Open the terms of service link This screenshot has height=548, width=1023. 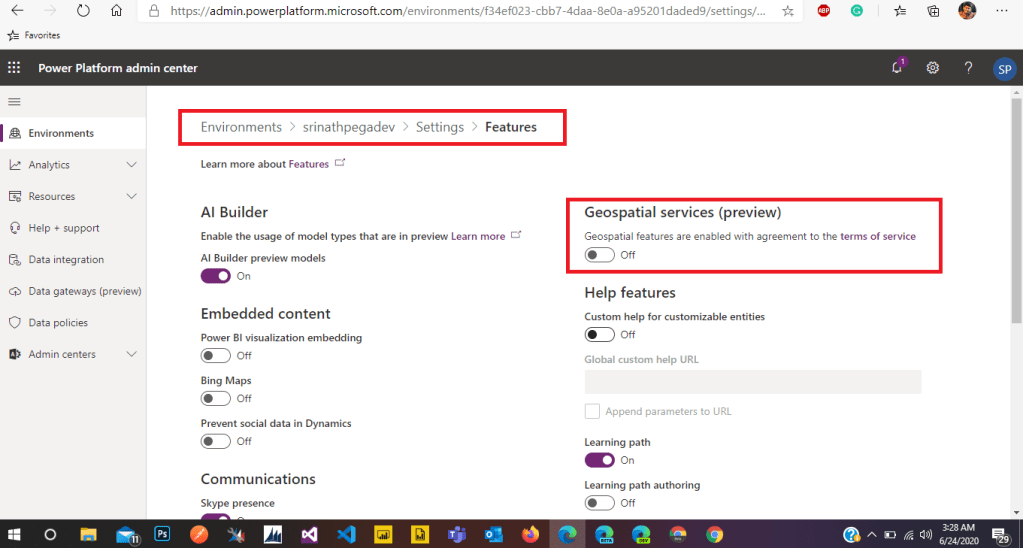coord(877,236)
